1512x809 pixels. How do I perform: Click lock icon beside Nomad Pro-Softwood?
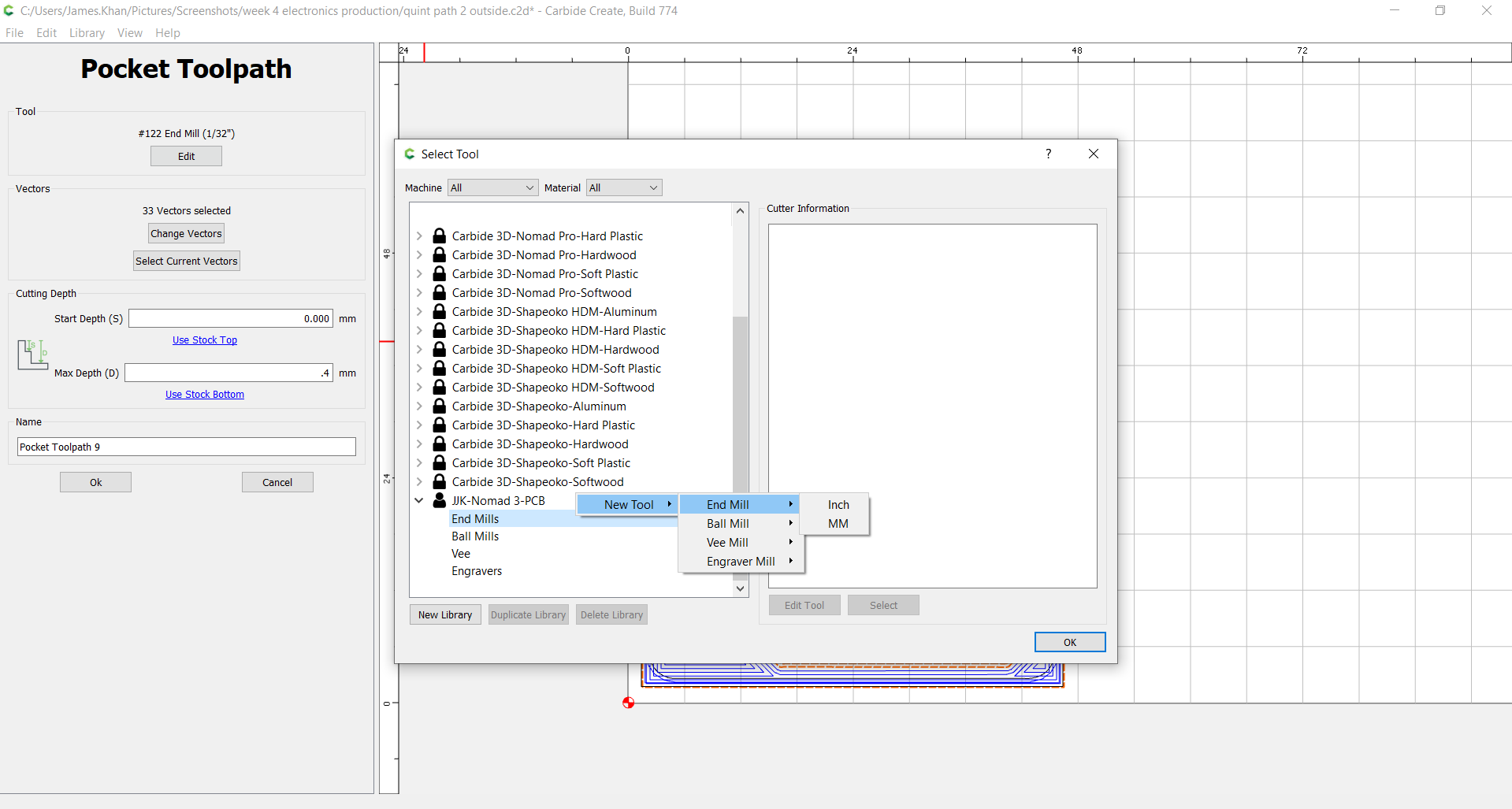point(440,292)
